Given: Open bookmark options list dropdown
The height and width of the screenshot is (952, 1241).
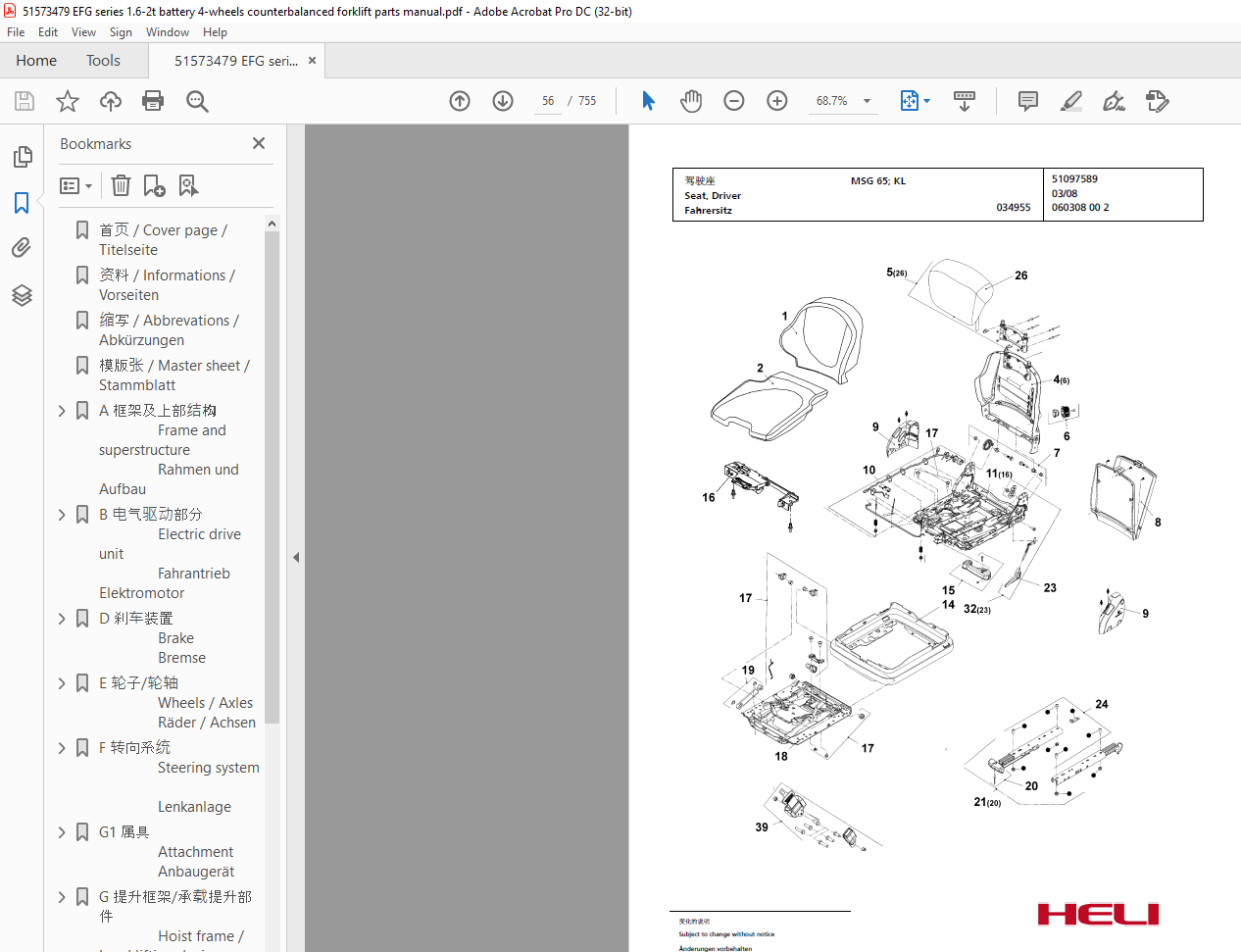Looking at the screenshot, I should tap(76, 185).
